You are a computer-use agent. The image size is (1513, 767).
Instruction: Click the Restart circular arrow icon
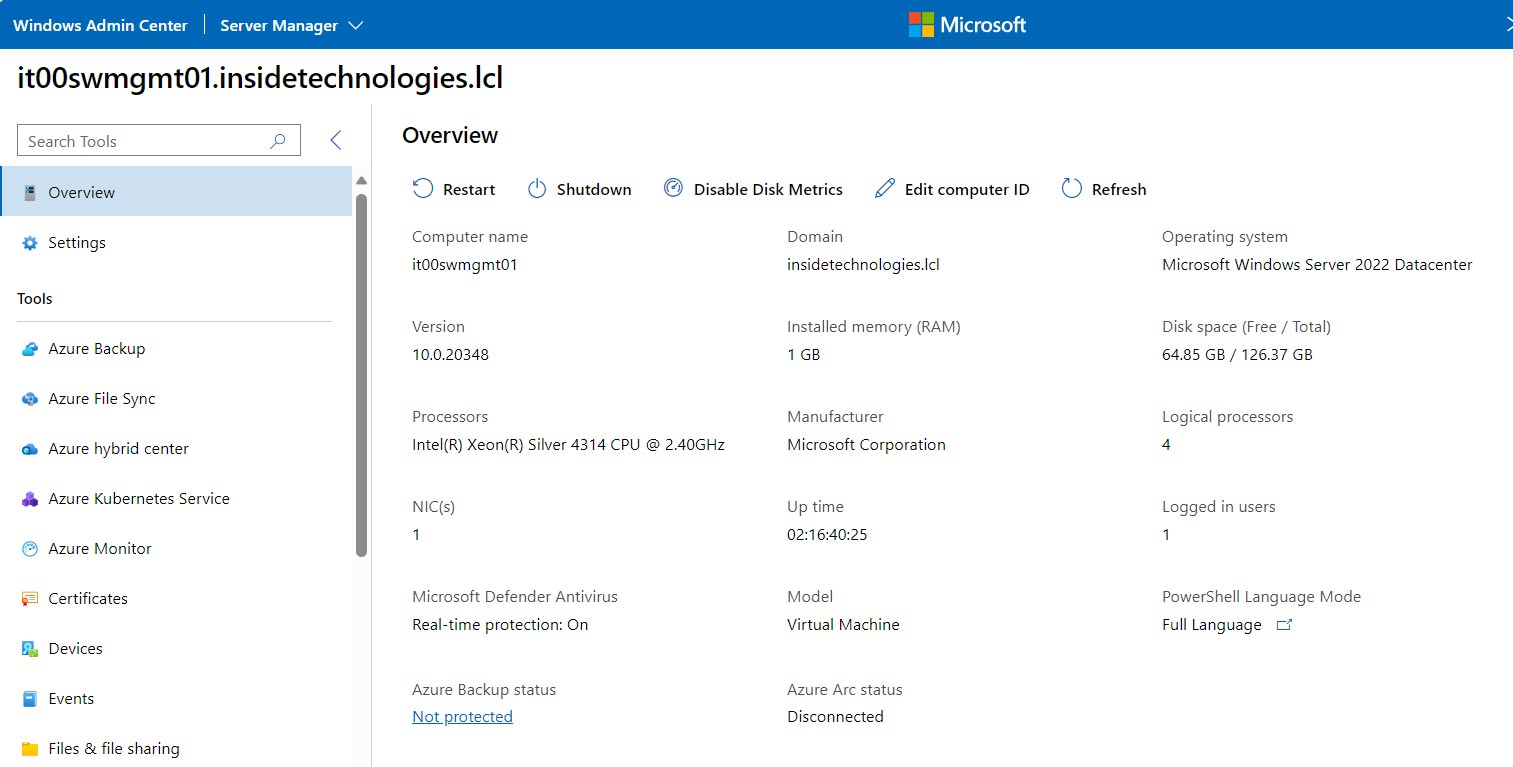(x=423, y=189)
